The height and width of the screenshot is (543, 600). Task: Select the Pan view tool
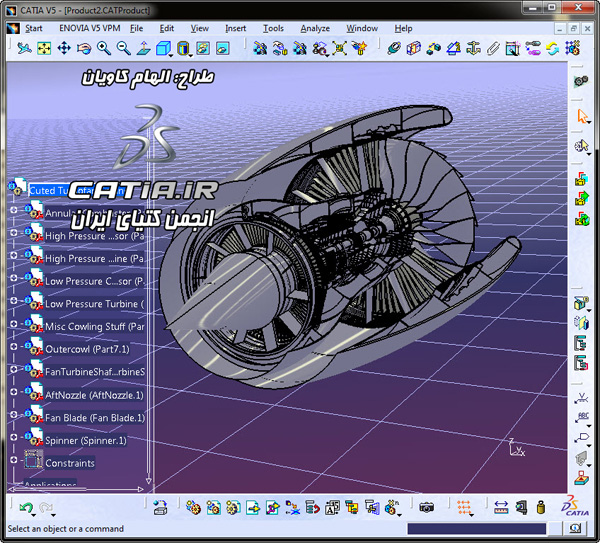click(x=64, y=49)
